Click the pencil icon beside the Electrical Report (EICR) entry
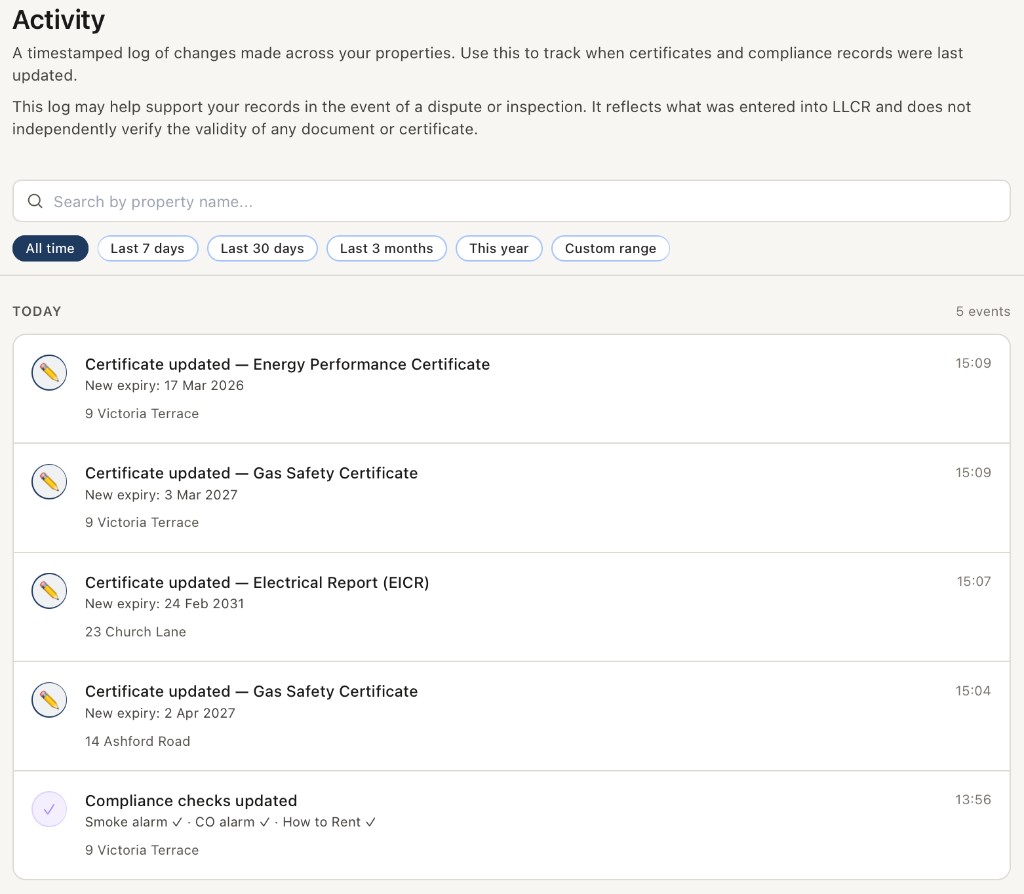The height and width of the screenshot is (894, 1024). click(x=48, y=590)
